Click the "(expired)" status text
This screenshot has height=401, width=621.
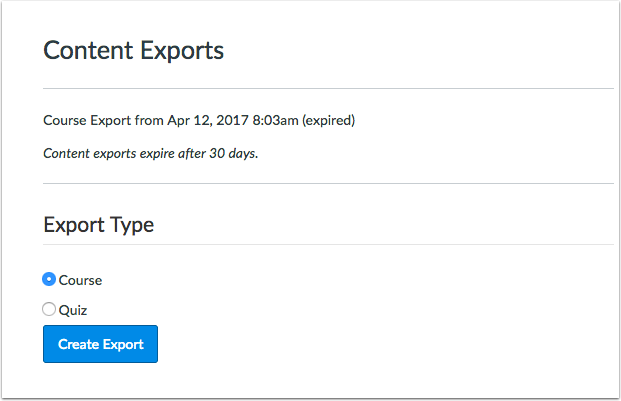328,121
